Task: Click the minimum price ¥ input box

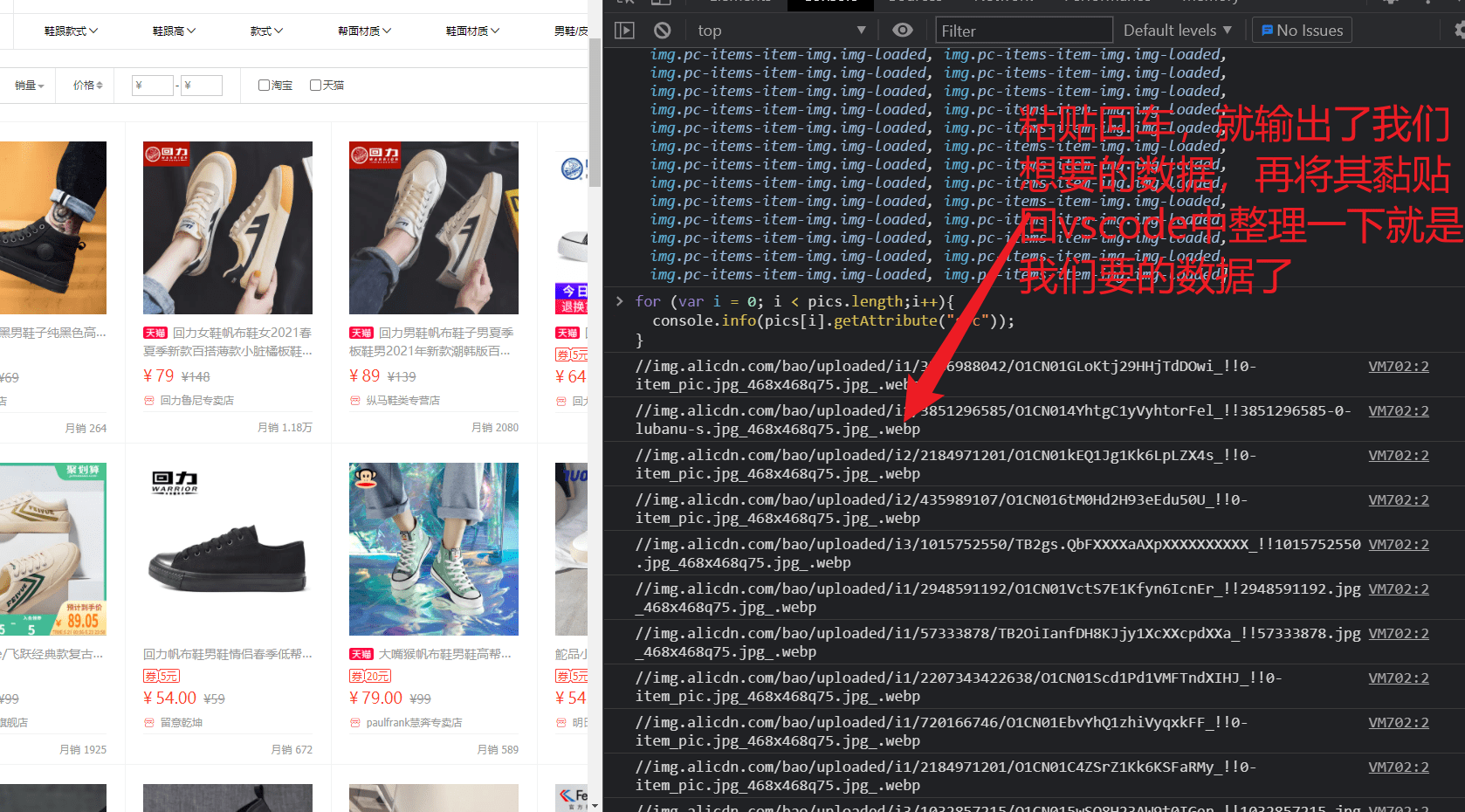Action: [153, 86]
